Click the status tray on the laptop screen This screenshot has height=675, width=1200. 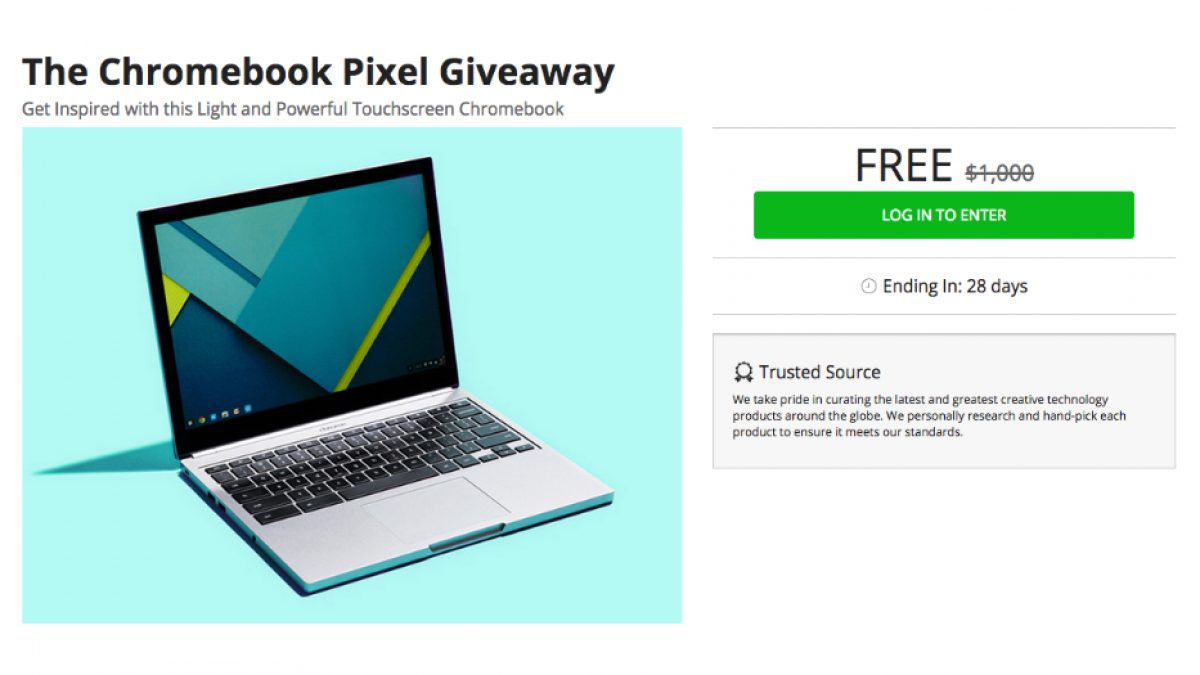427,364
